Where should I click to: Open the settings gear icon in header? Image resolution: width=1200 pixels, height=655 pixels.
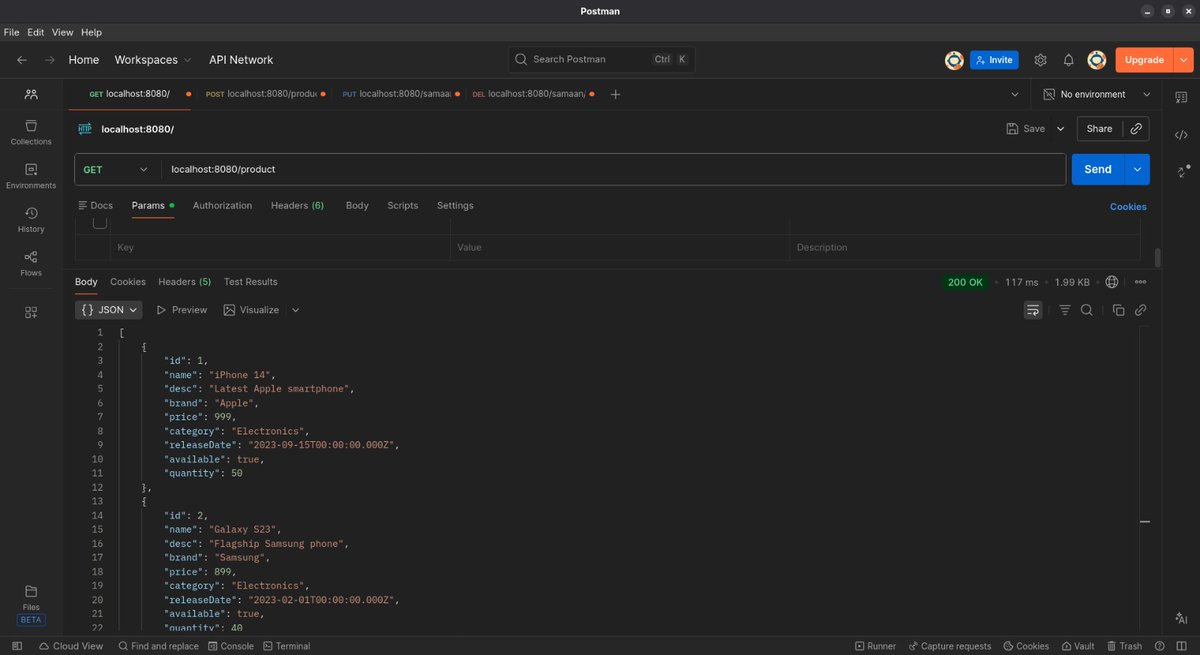click(x=1040, y=60)
